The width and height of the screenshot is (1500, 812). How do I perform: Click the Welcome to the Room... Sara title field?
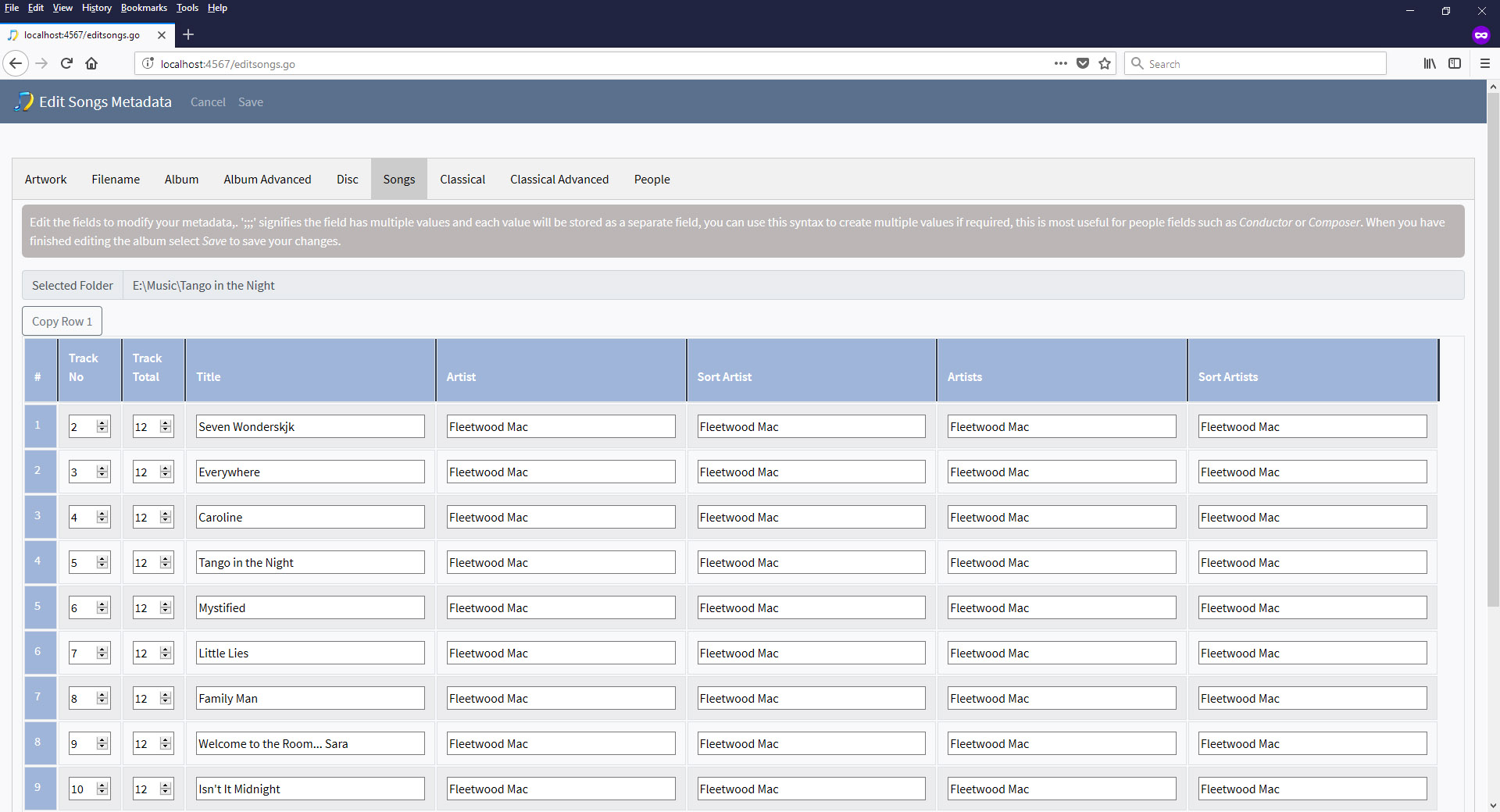(x=310, y=743)
